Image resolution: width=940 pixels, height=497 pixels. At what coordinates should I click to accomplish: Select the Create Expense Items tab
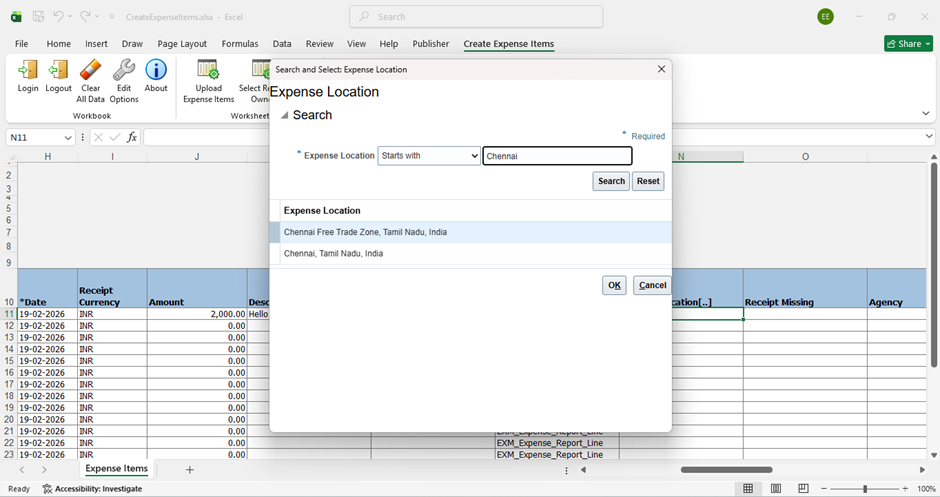(x=508, y=44)
